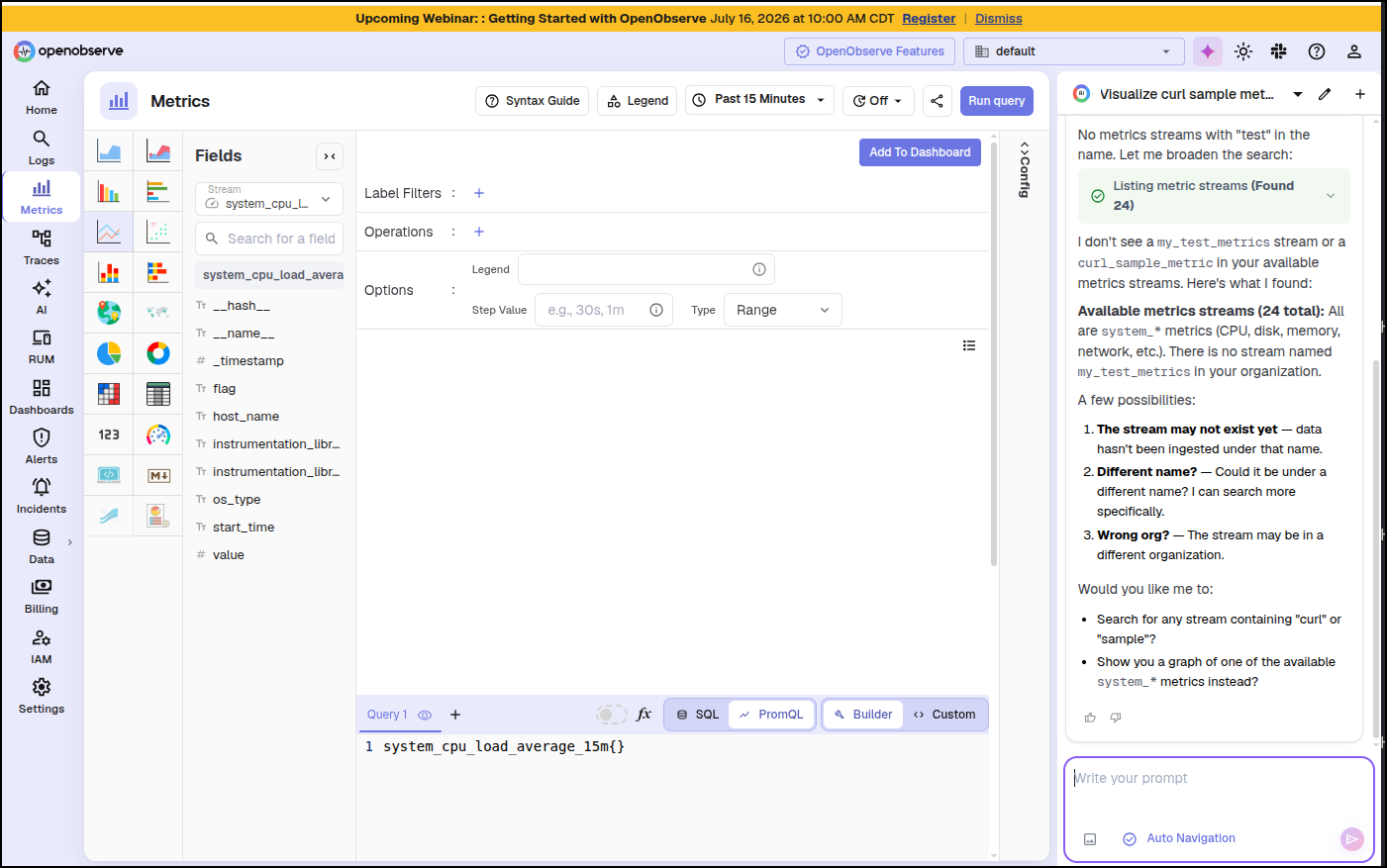Give thumbs down to the AI response
The width and height of the screenshot is (1387, 868).
(1116, 718)
